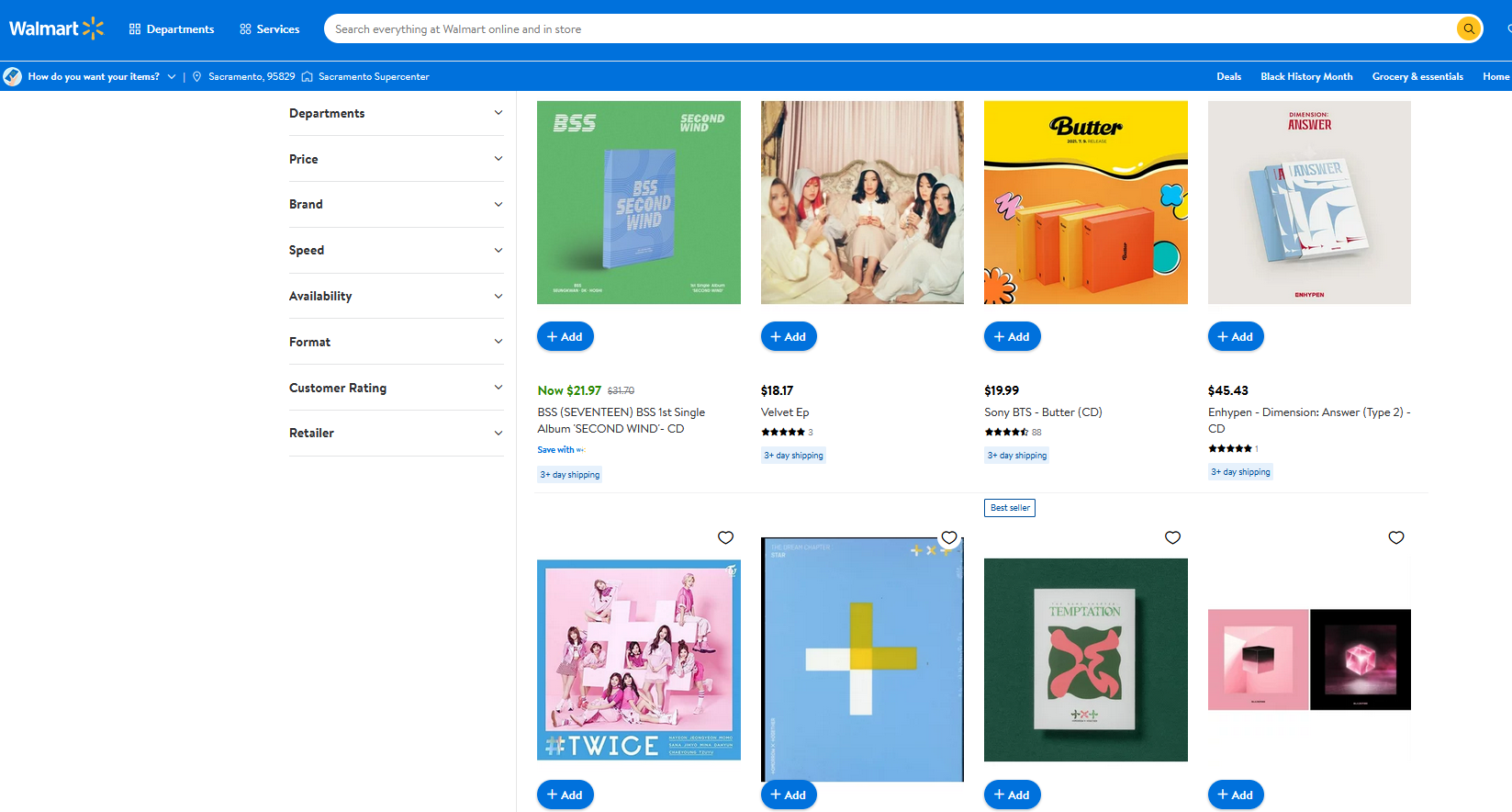Expand the Customer Rating filter
The width and height of the screenshot is (1512, 812).
[x=397, y=388]
